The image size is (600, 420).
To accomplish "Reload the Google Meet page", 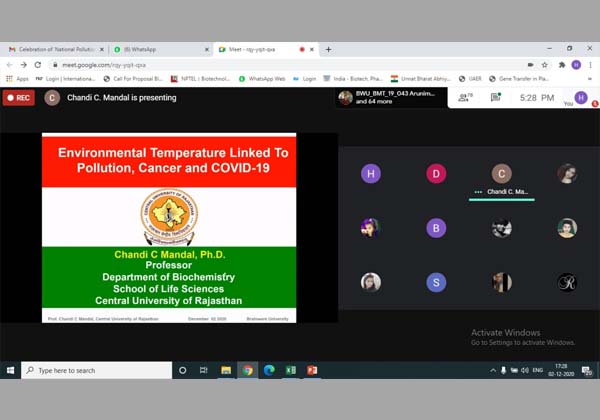I will (38, 64).
